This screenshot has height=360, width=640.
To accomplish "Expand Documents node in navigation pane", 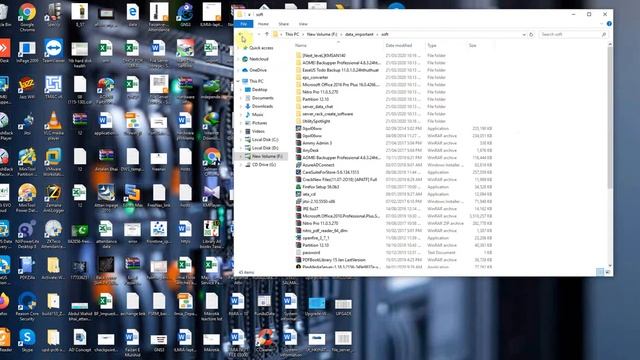I will 241,98.
